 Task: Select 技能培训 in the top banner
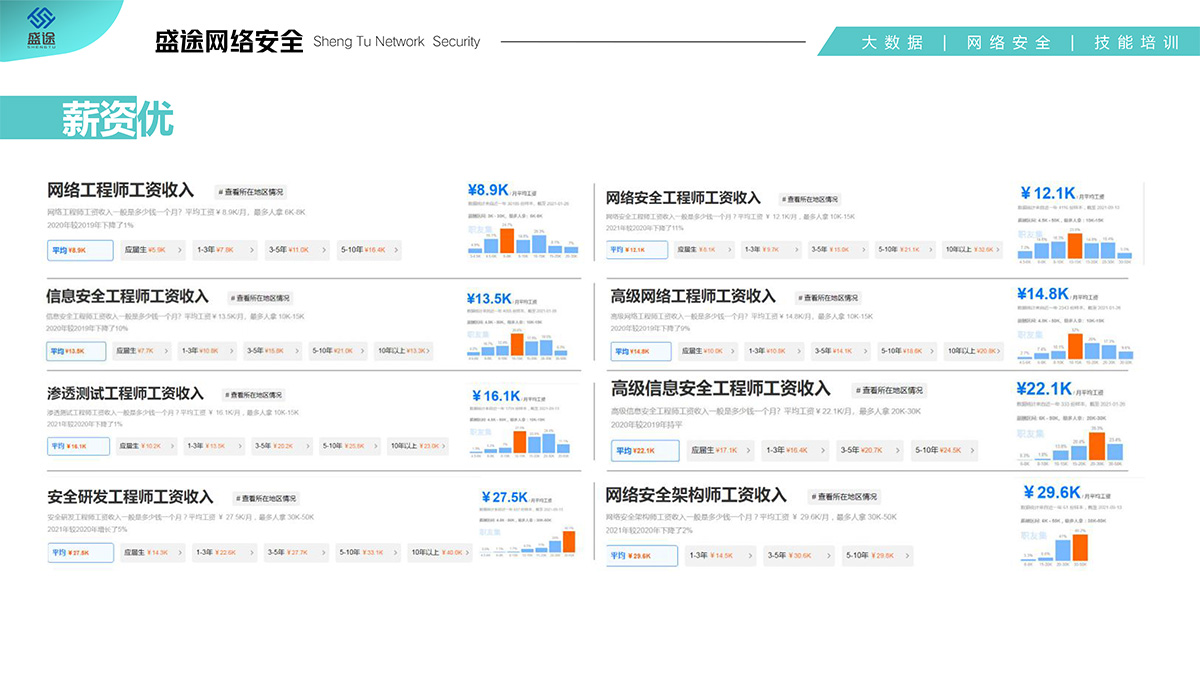tap(1136, 42)
